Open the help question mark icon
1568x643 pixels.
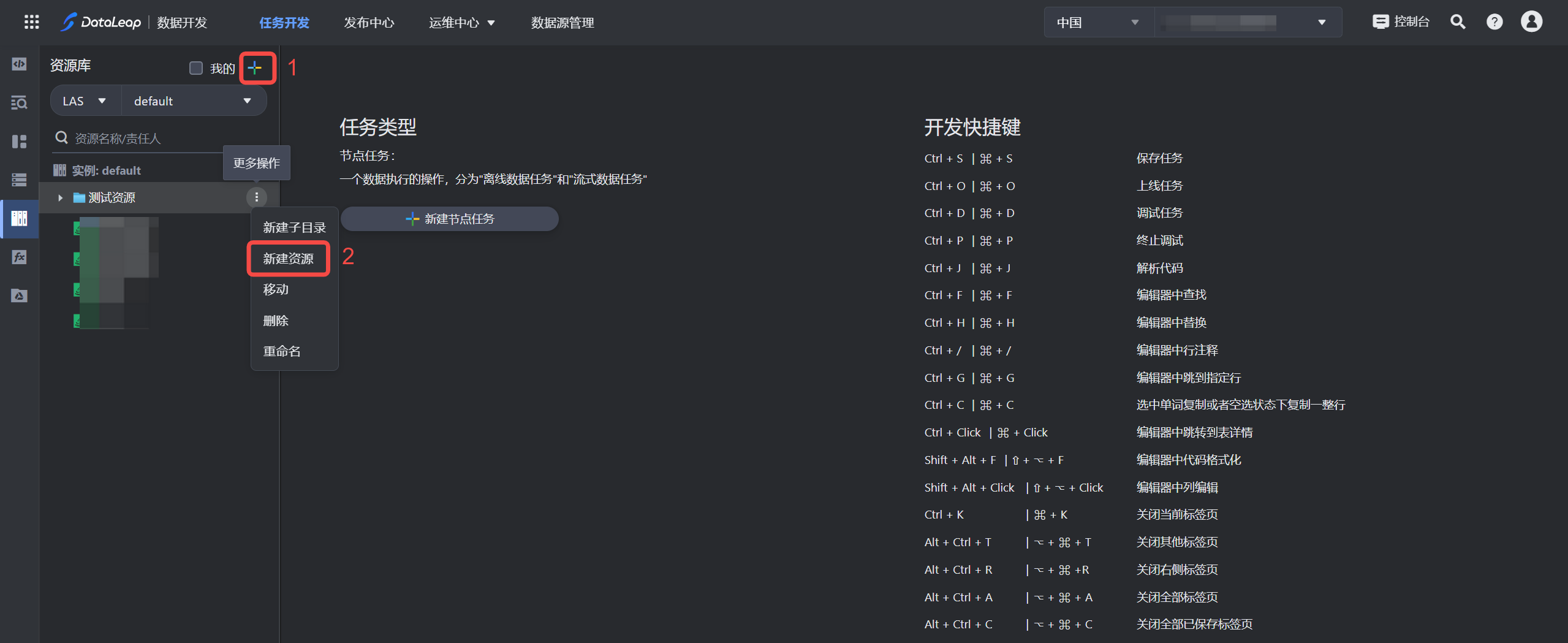[1494, 23]
